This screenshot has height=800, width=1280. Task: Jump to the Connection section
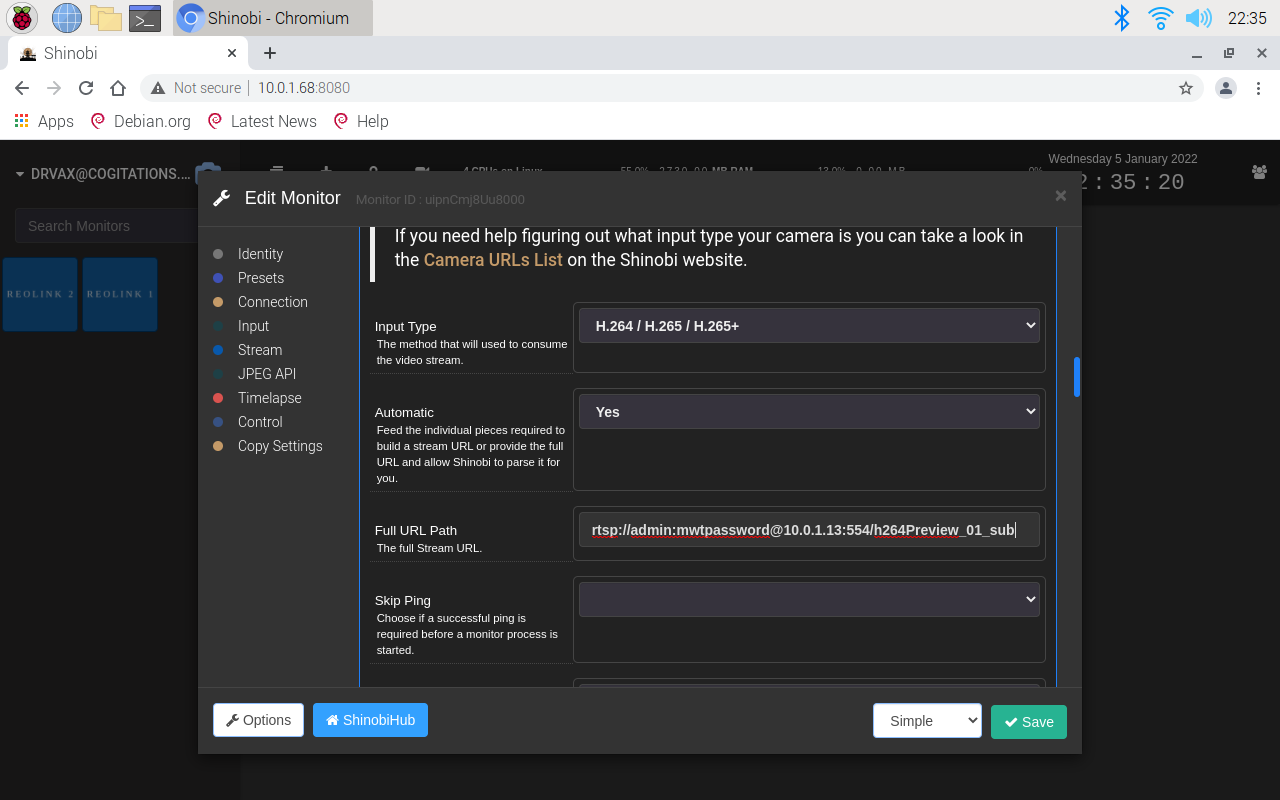coord(272,302)
